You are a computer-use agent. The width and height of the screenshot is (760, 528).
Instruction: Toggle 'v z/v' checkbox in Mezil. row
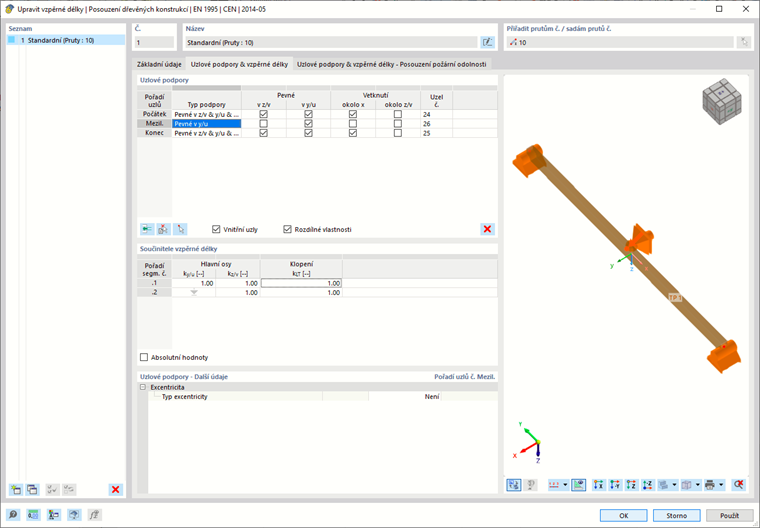coord(264,124)
